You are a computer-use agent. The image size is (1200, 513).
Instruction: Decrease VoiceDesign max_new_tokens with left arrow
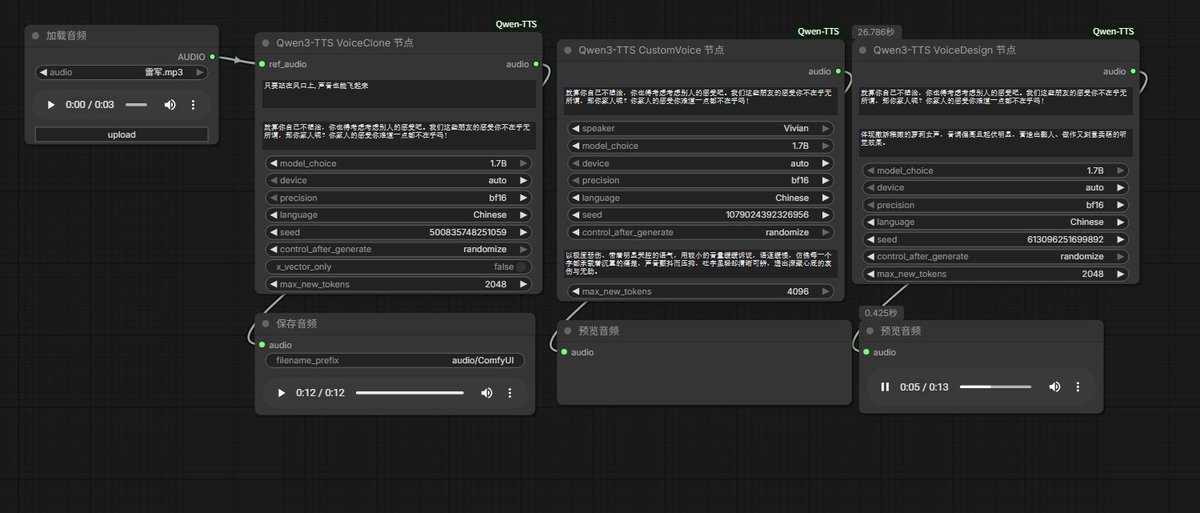coord(869,274)
